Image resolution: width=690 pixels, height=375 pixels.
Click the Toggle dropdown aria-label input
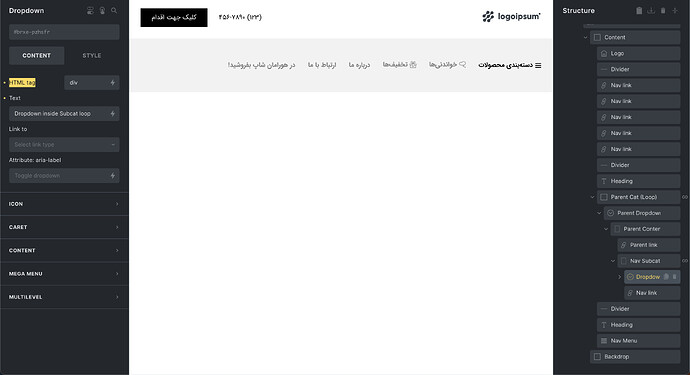coord(64,176)
